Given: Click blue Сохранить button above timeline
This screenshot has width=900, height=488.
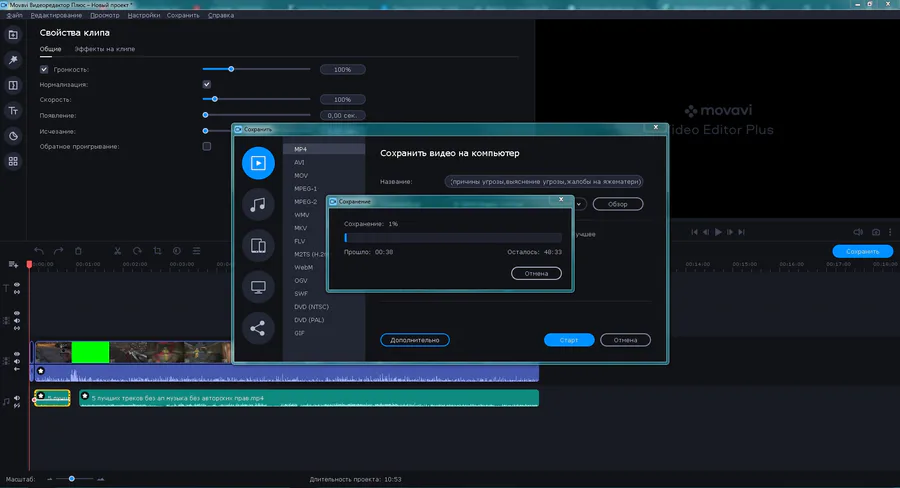Looking at the screenshot, I should pos(863,251).
